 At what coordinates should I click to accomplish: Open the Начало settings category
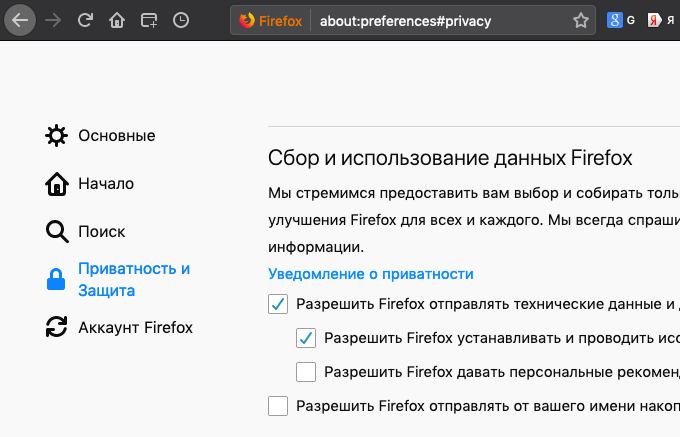(x=106, y=184)
